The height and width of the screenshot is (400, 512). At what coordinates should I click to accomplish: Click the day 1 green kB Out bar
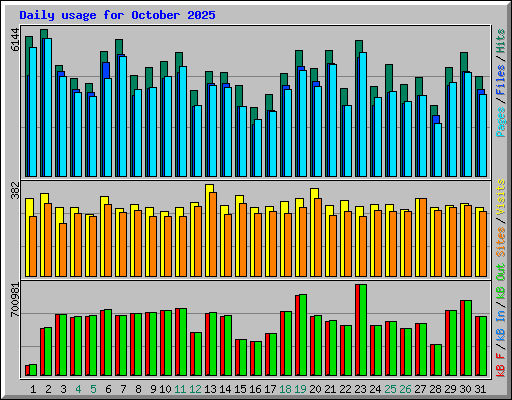click(x=33, y=370)
